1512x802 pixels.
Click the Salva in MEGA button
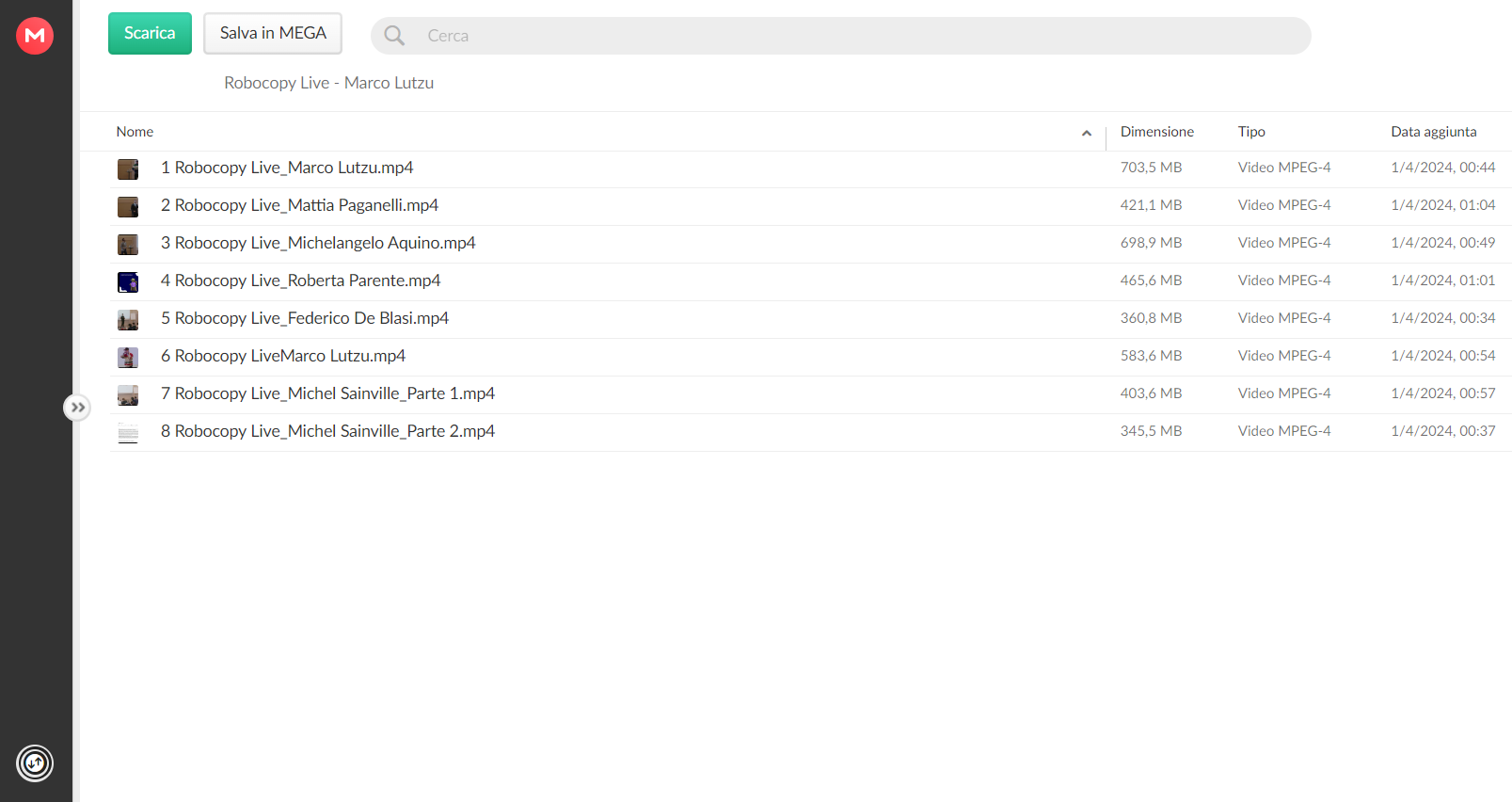(x=273, y=33)
